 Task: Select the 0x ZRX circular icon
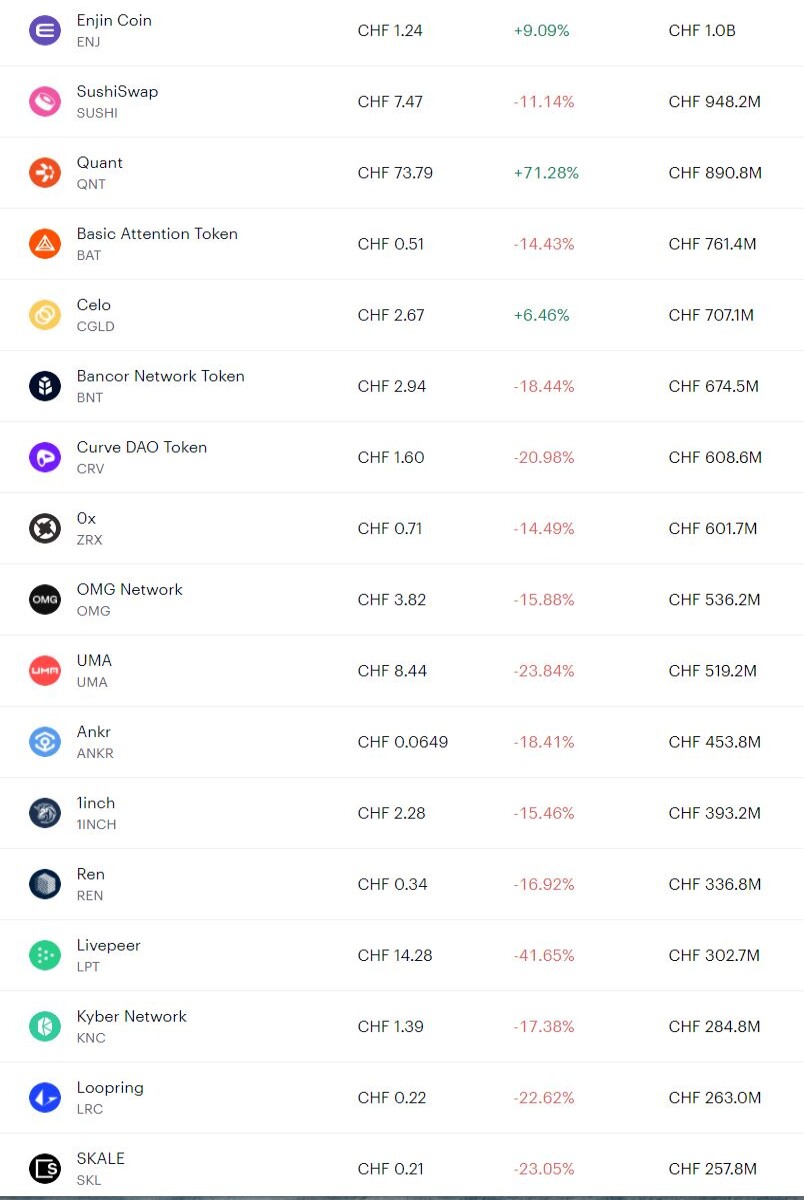pyautogui.click(x=45, y=528)
